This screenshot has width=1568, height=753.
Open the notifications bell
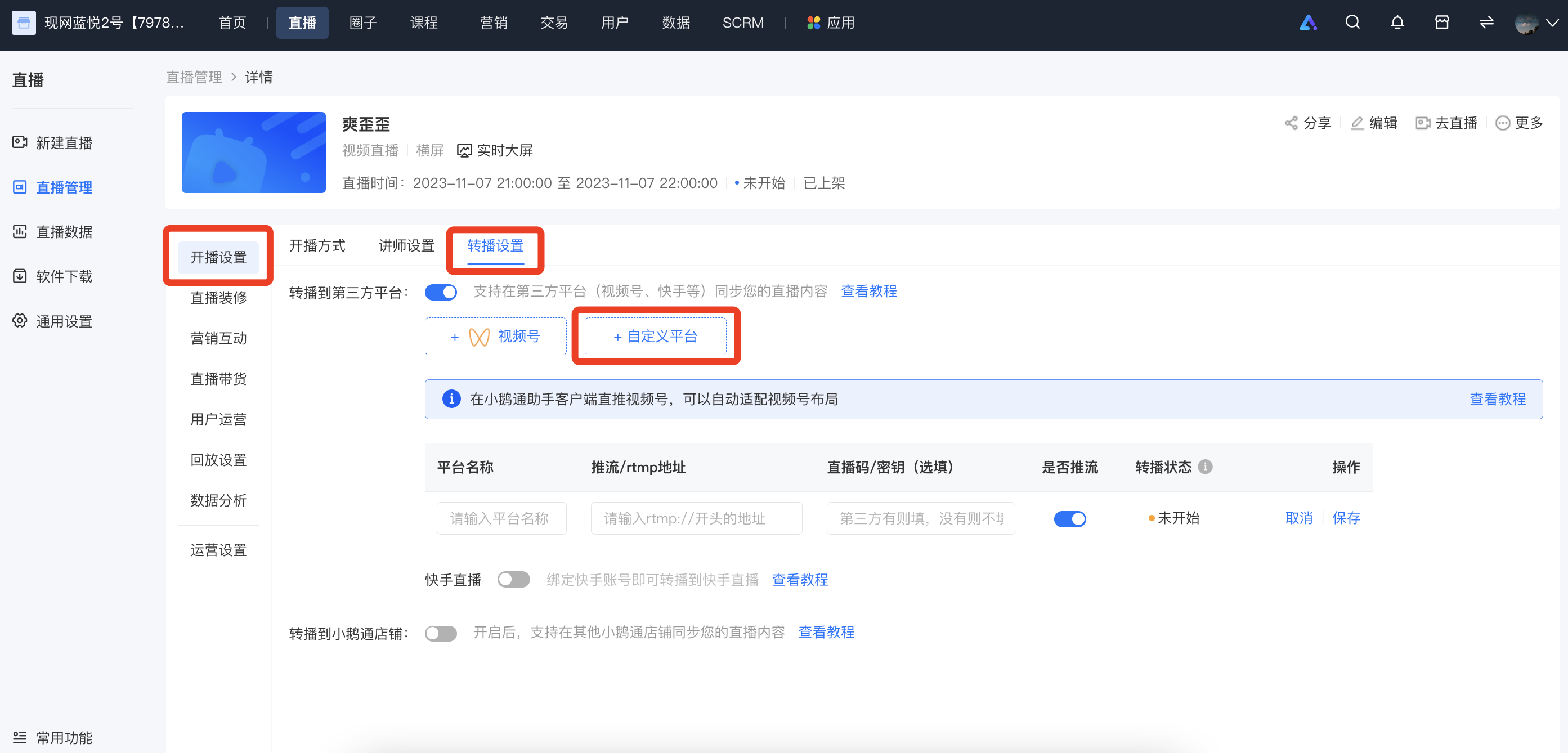[1397, 23]
